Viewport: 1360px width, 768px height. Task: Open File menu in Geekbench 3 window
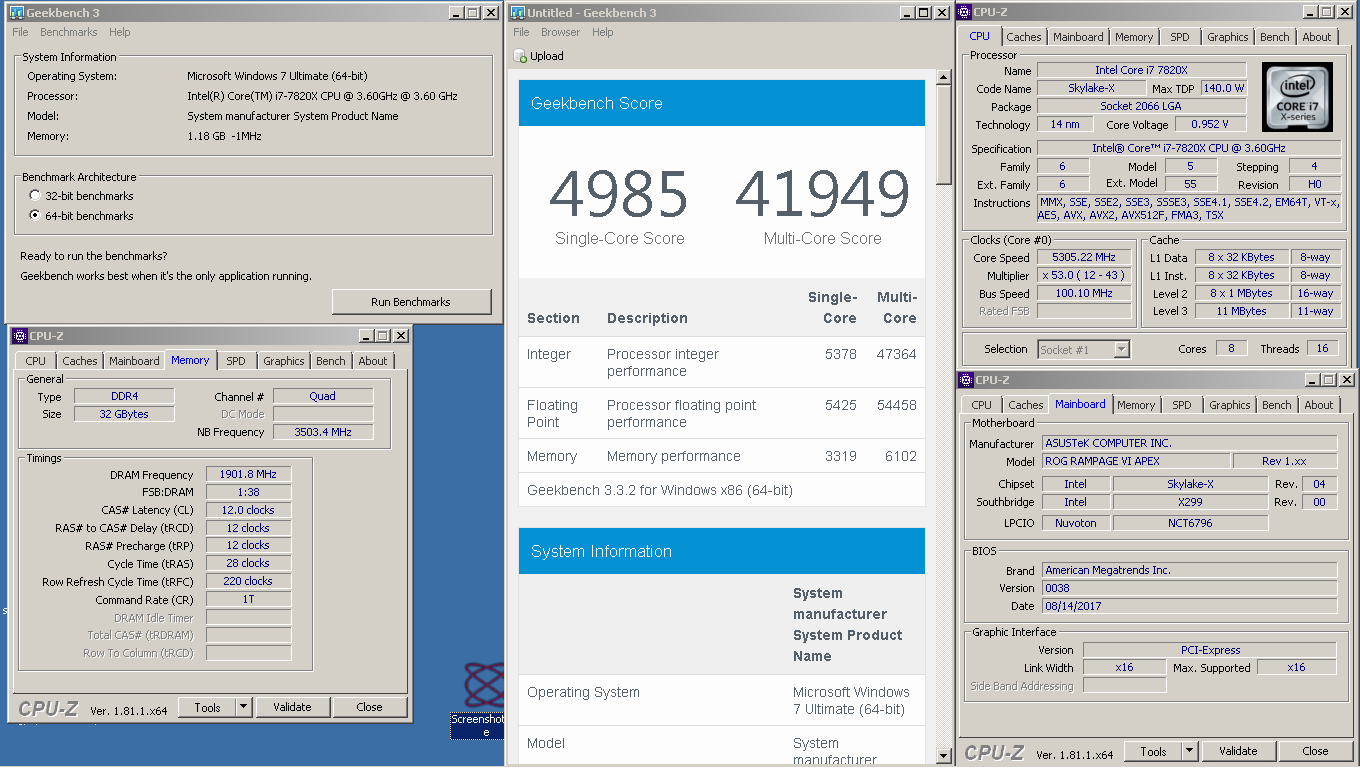click(20, 32)
